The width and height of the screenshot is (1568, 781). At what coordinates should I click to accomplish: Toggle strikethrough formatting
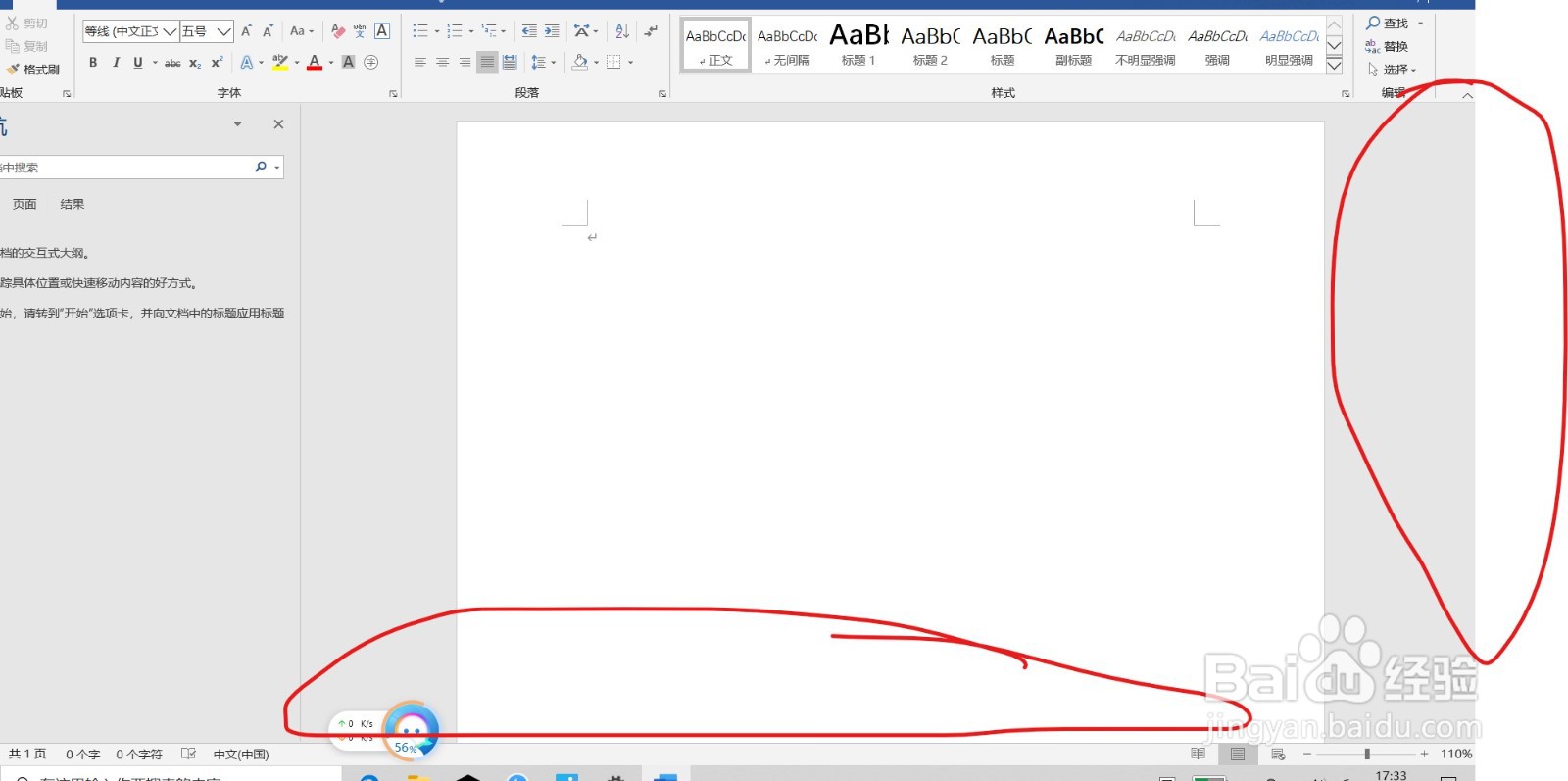pos(172,63)
